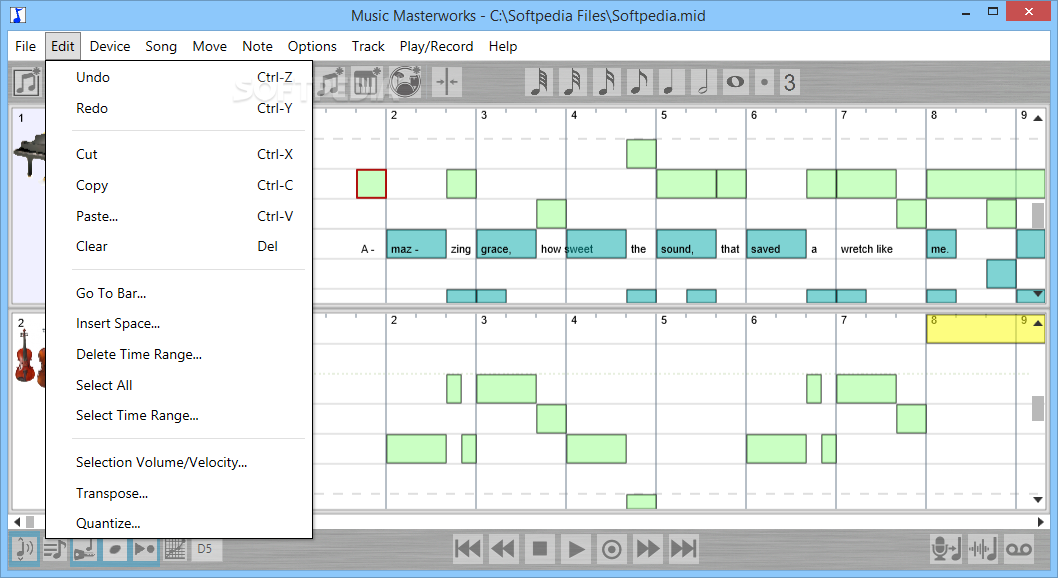Open the Track menu

point(368,46)
